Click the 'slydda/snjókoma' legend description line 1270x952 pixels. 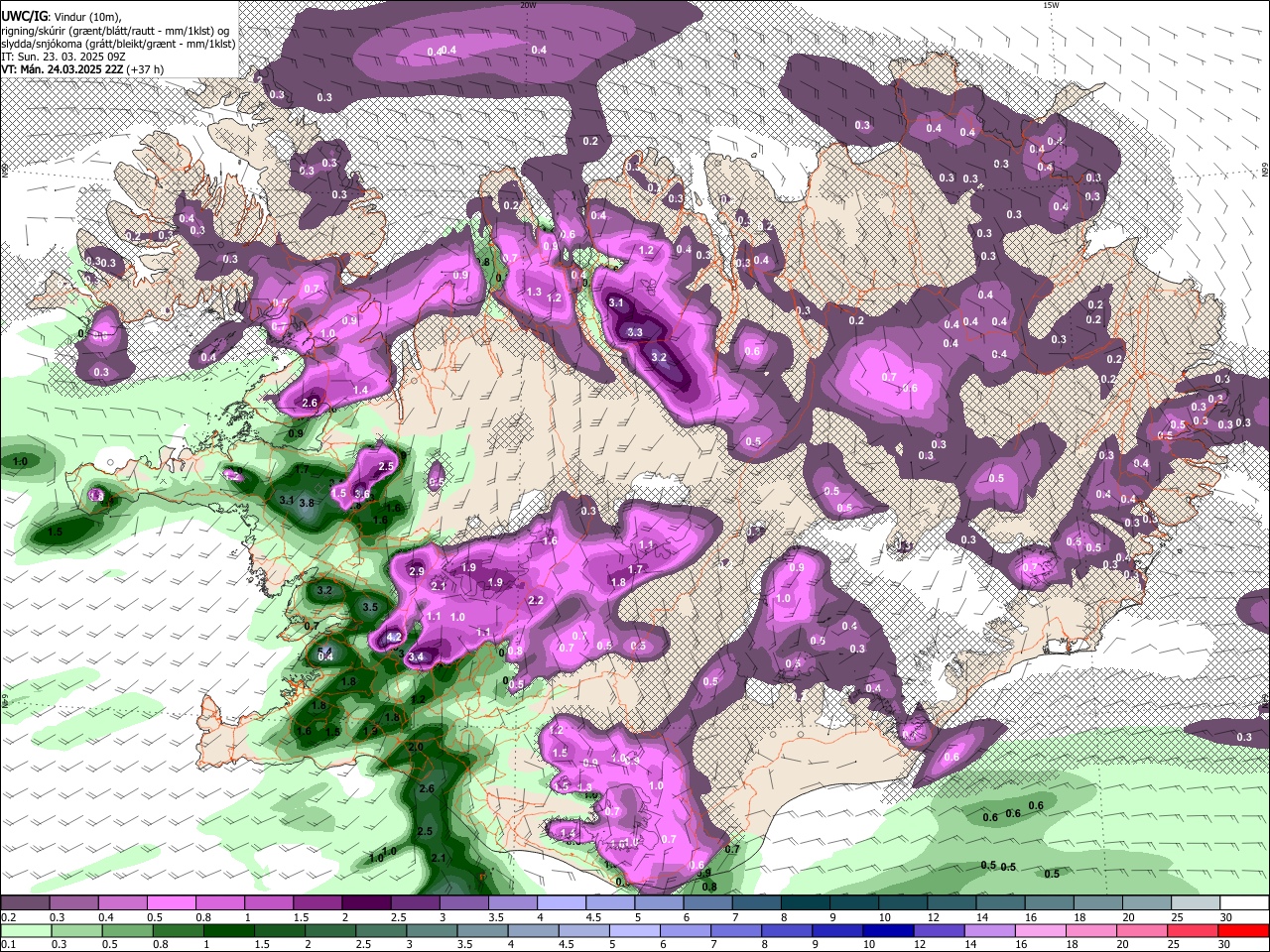point(118,44)
